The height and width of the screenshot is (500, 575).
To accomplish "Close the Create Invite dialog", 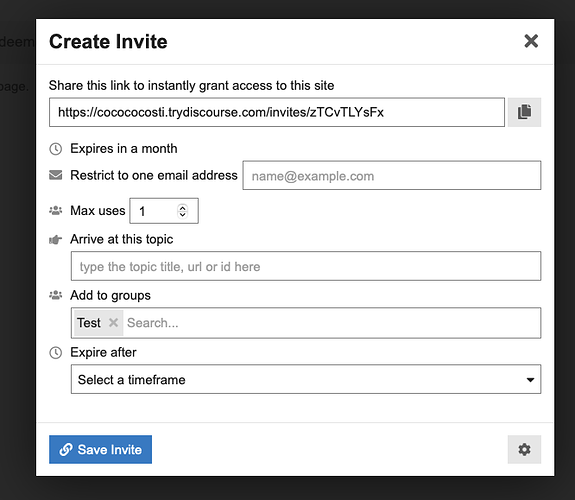I will 531,41.
